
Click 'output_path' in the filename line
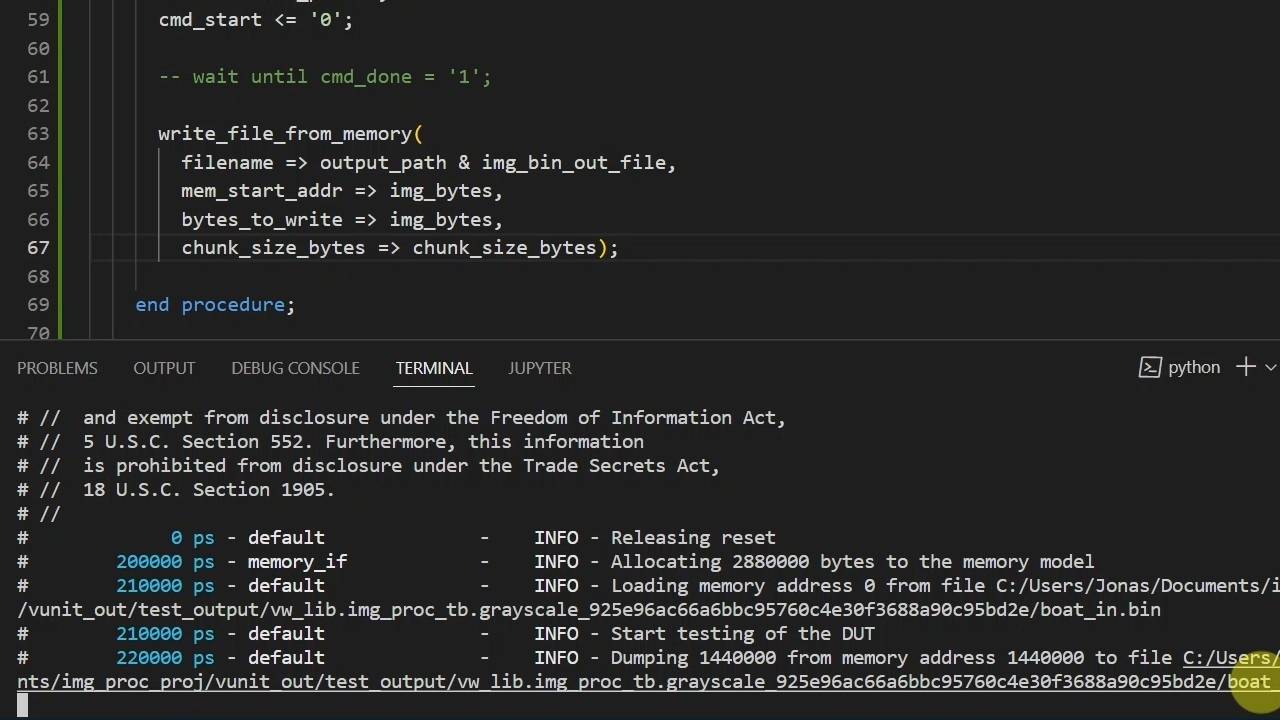[x=383, y=163]
